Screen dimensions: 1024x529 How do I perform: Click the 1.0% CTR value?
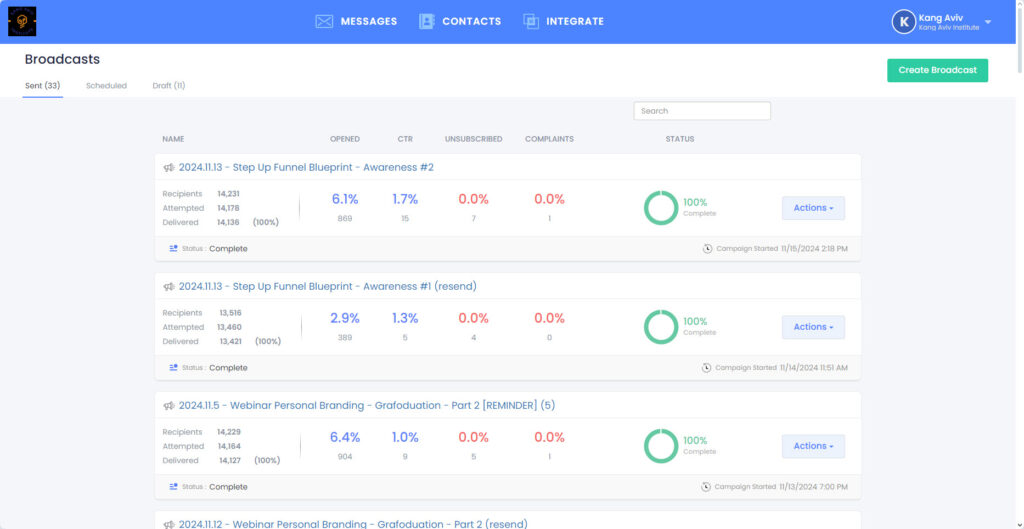point(405,437)
